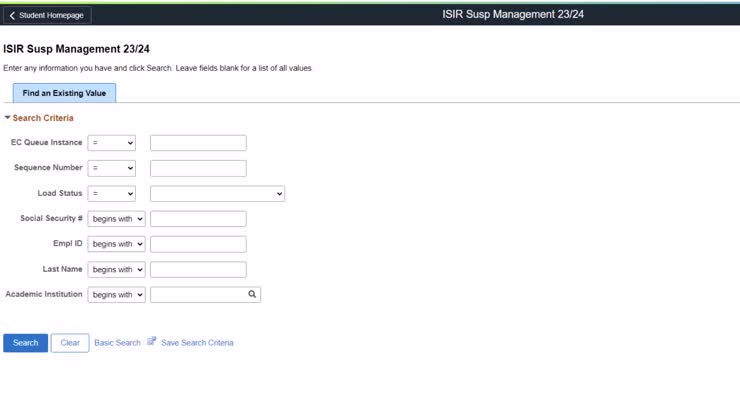Click the Last Name input field
Image resolution: width=740 pixels, height=416 pixels.
coord(198,270)
